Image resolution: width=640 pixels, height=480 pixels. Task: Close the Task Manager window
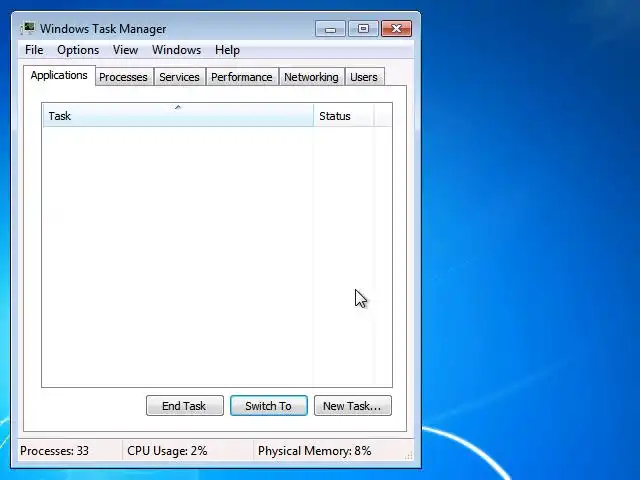pos(396,29)
